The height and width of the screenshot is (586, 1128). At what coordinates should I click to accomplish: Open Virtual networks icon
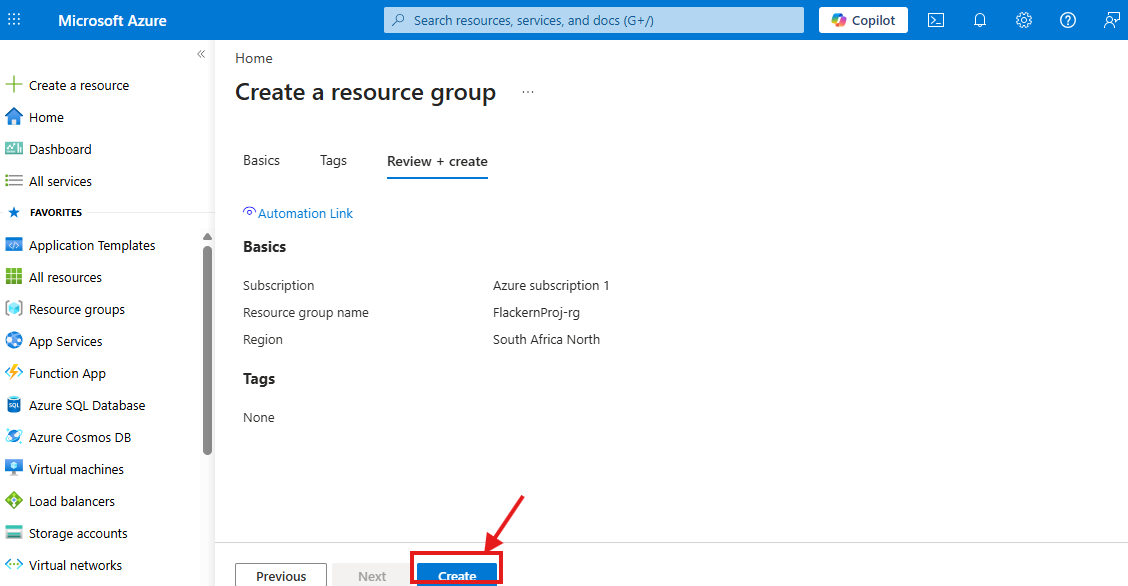click(14, 564)
